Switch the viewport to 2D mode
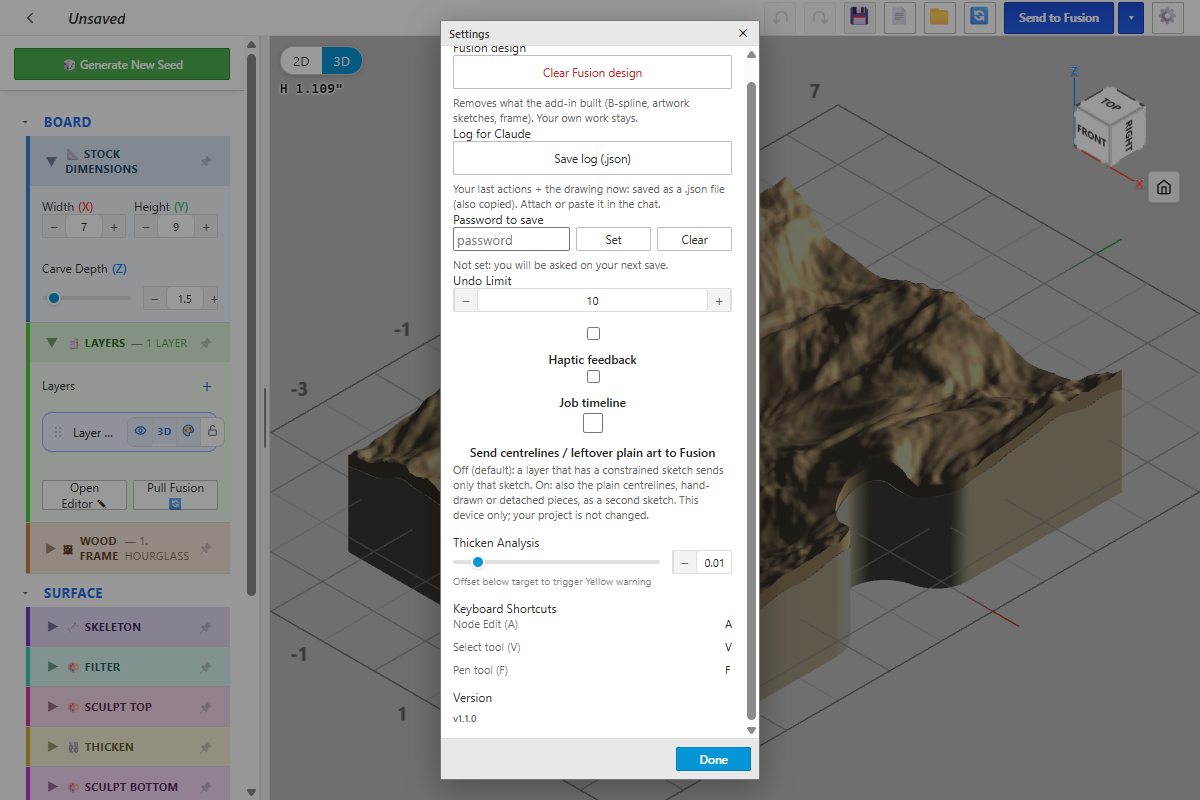 pyautogui.click(x=300, y=61)
